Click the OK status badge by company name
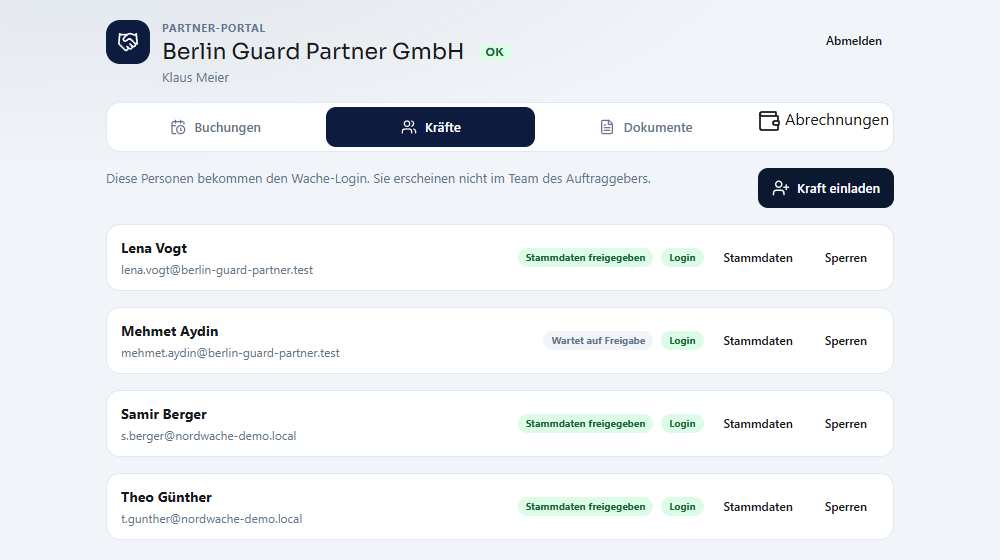Image resolution: width=1000 pixels, height=560 pixels. coord(494,52)
